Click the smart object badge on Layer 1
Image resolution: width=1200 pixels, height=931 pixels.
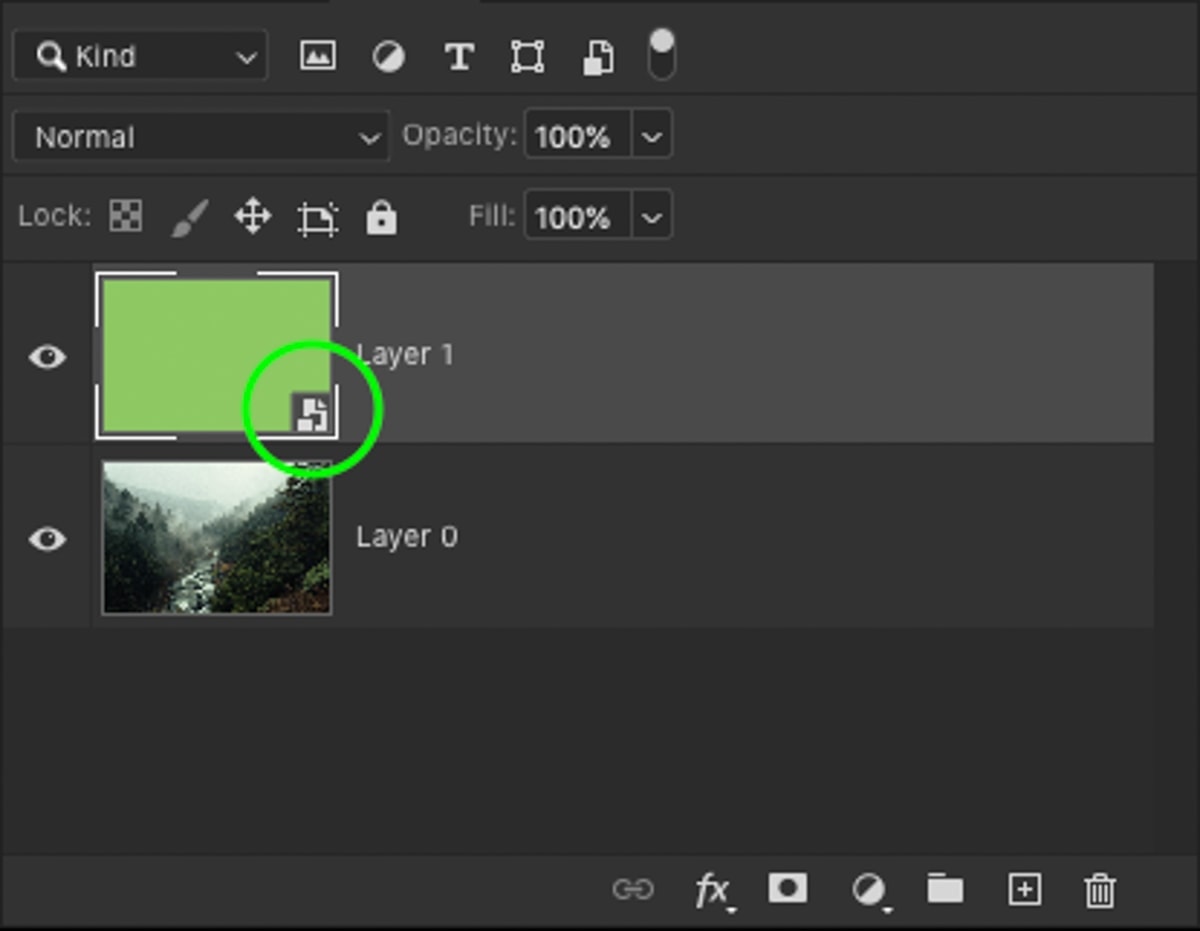312,413
